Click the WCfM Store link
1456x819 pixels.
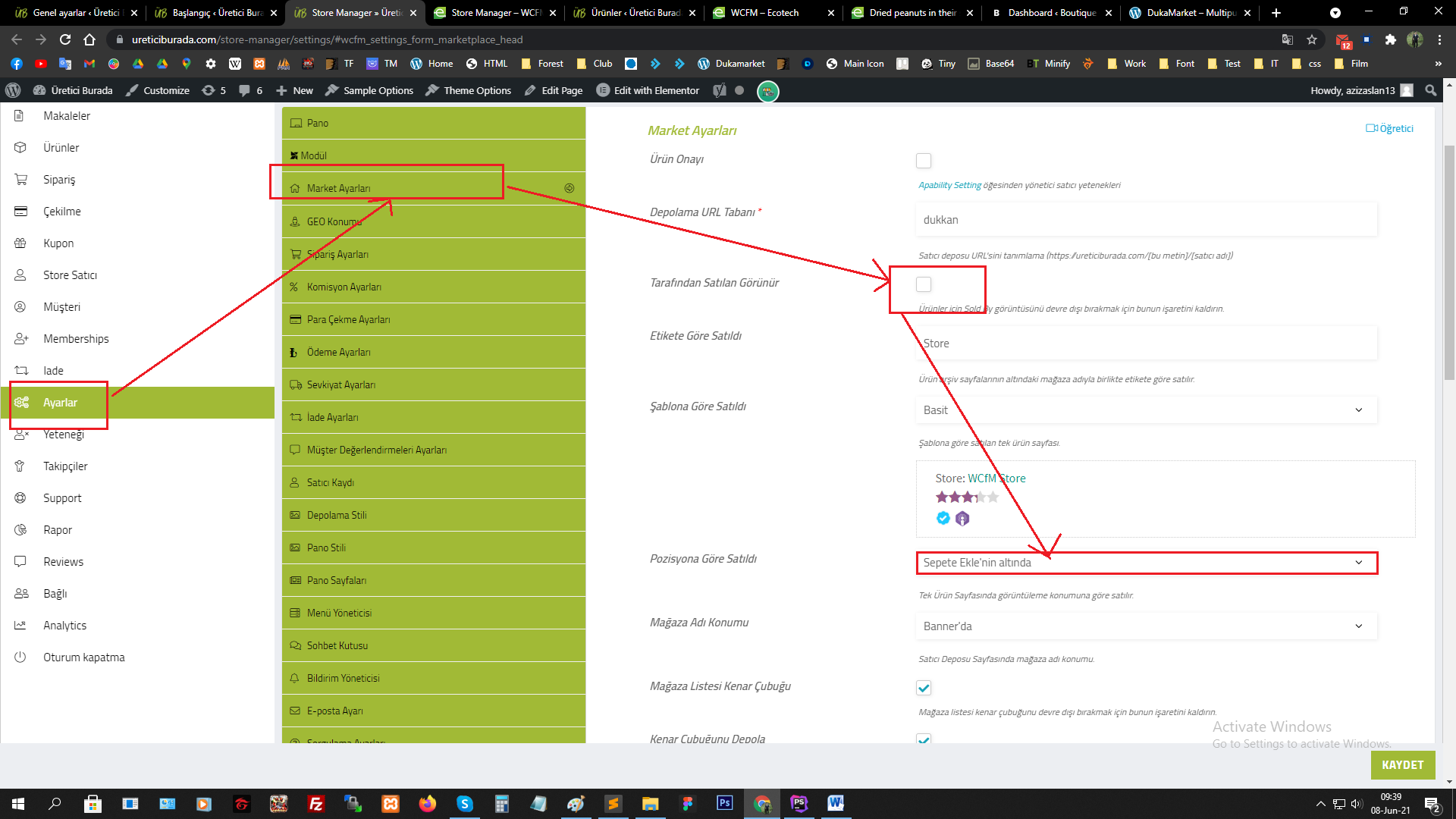tap(996, 479)
